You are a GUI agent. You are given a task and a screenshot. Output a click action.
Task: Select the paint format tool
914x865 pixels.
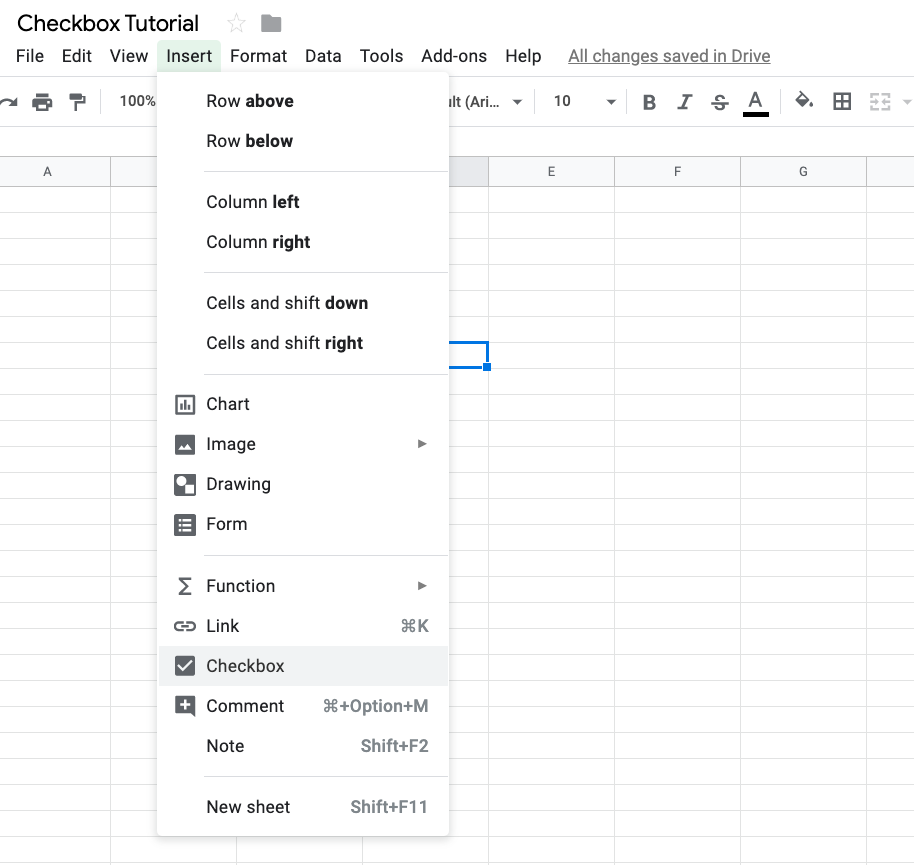[x=77, y=102]
